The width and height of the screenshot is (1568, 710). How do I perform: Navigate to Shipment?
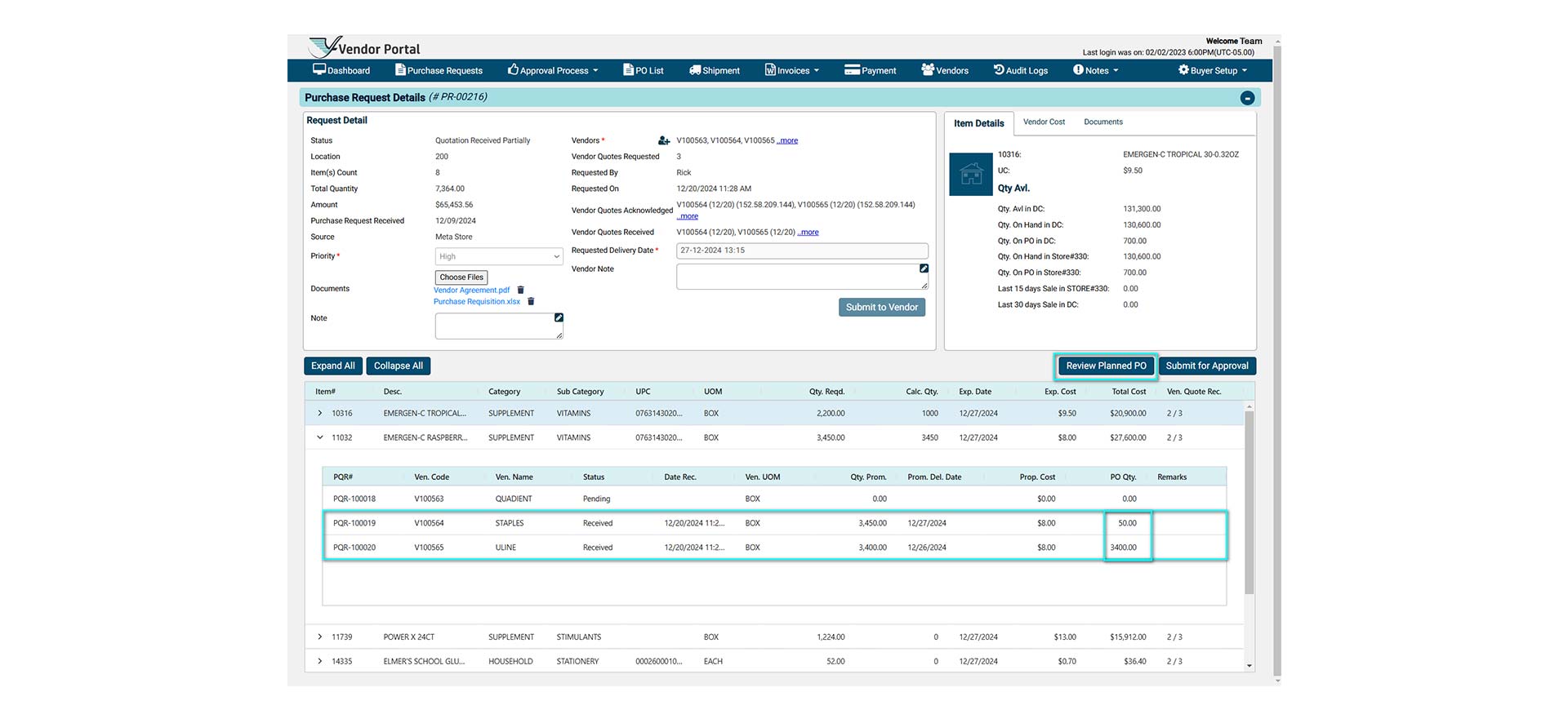click(x=715, y=70)
